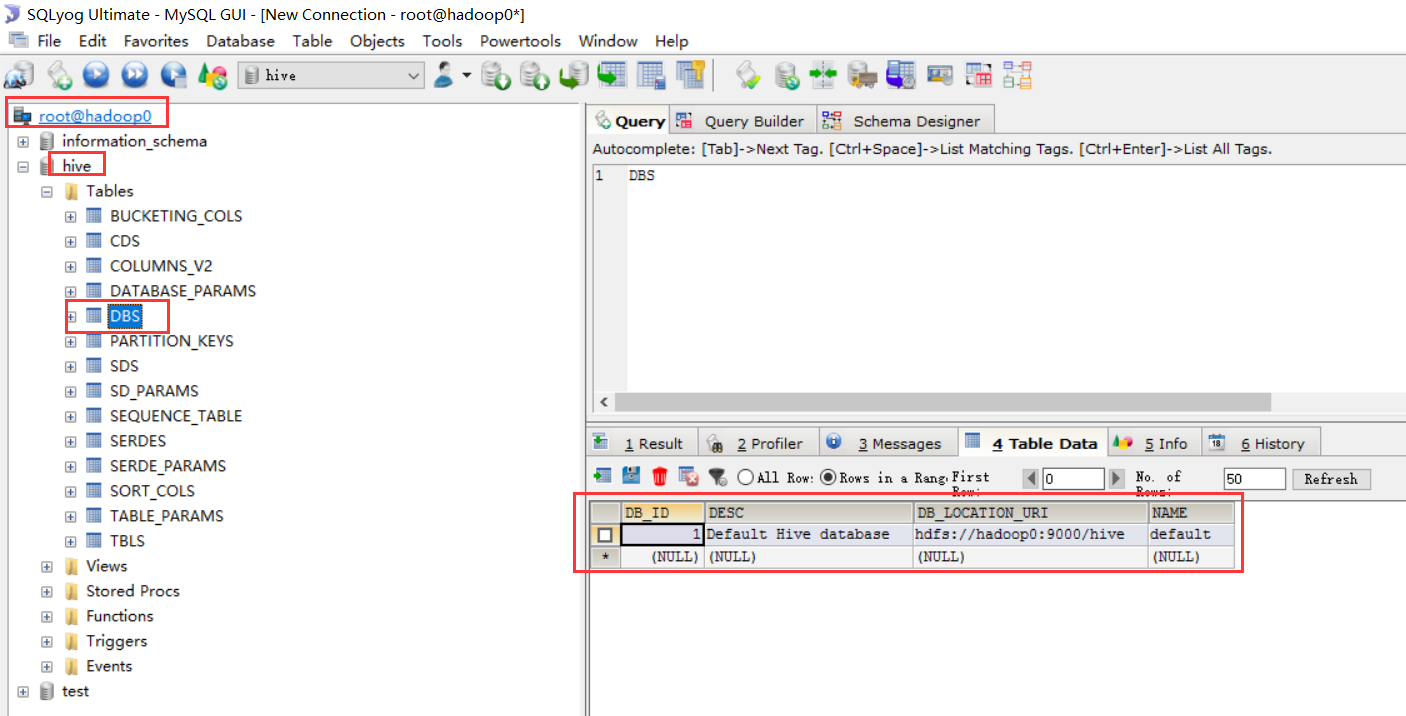The height and width of the screenshot is (716, 1406).
Task: Click the save changes disk icon in Table Data
Action: click(631, 476)
